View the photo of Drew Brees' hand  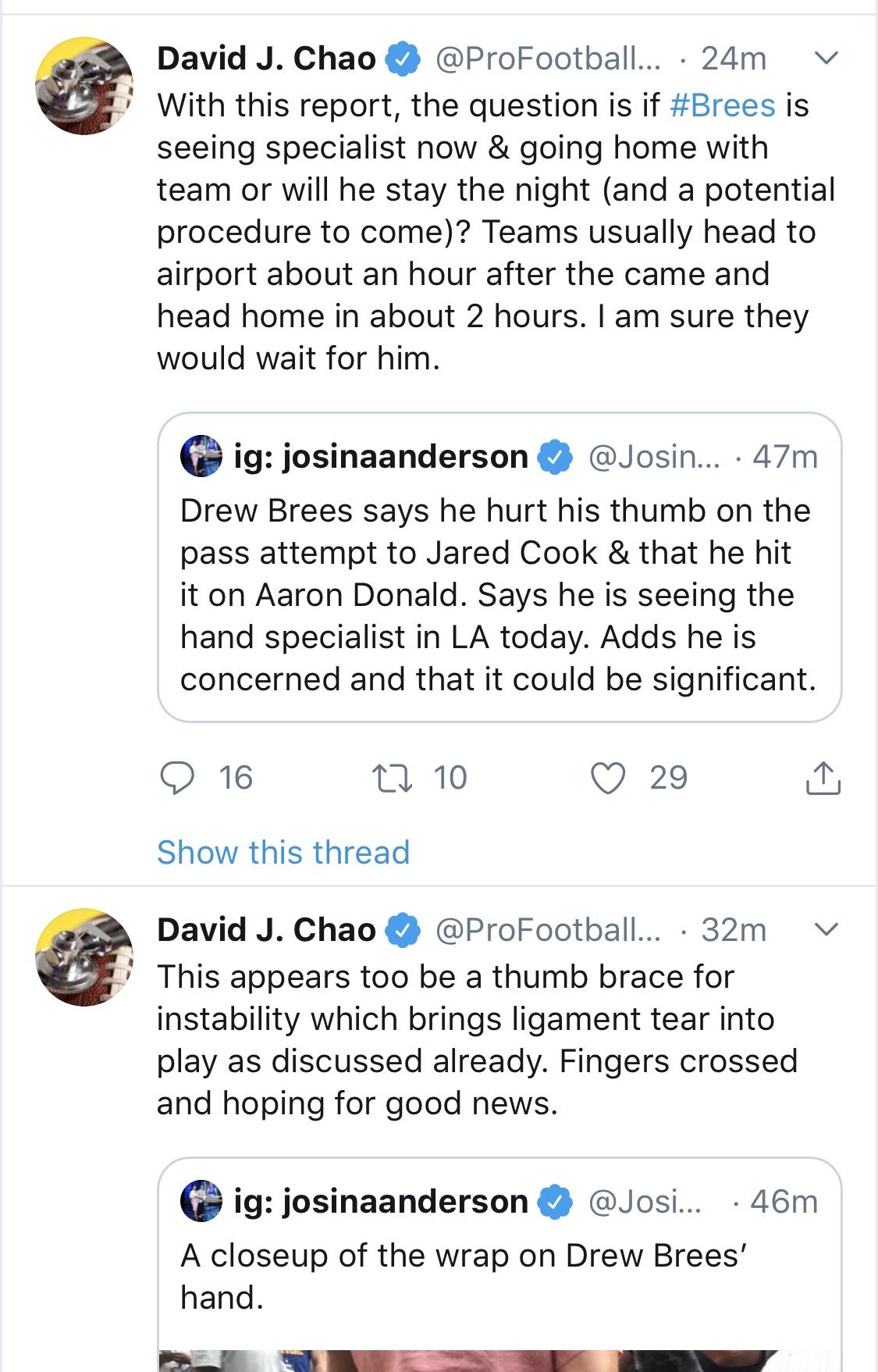click(499, 1360)
